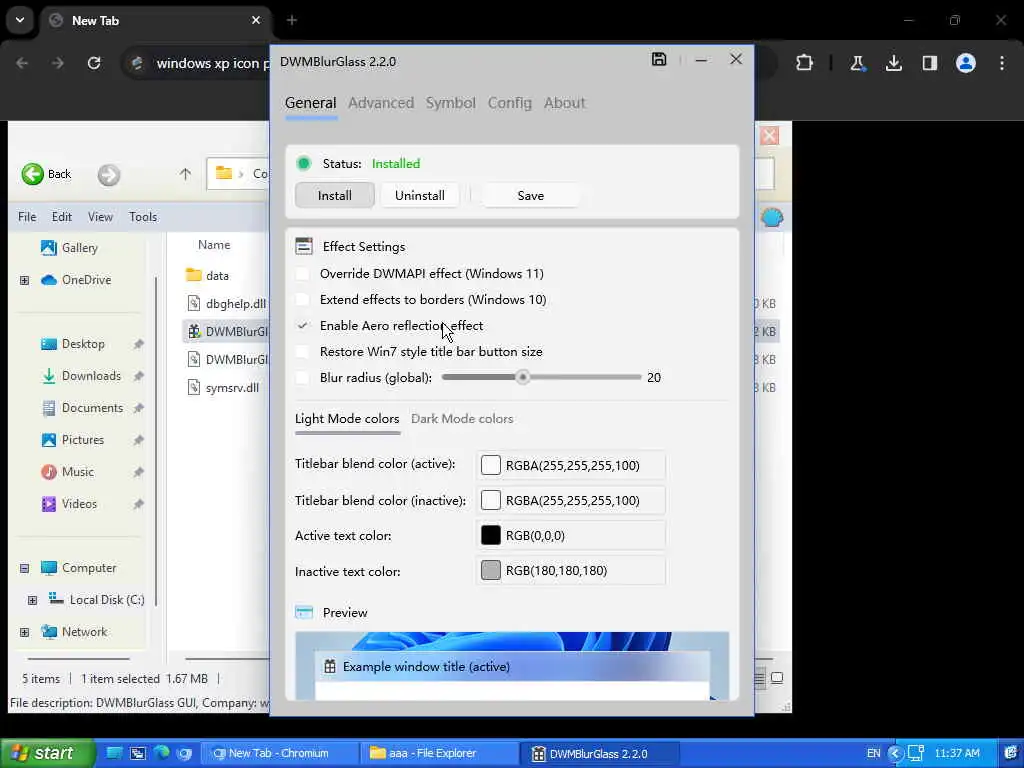The height and width of the screenshot is (768, 1024).
Task: Pick Titlebar blend color (active) swatch
Action: point(490,465)
